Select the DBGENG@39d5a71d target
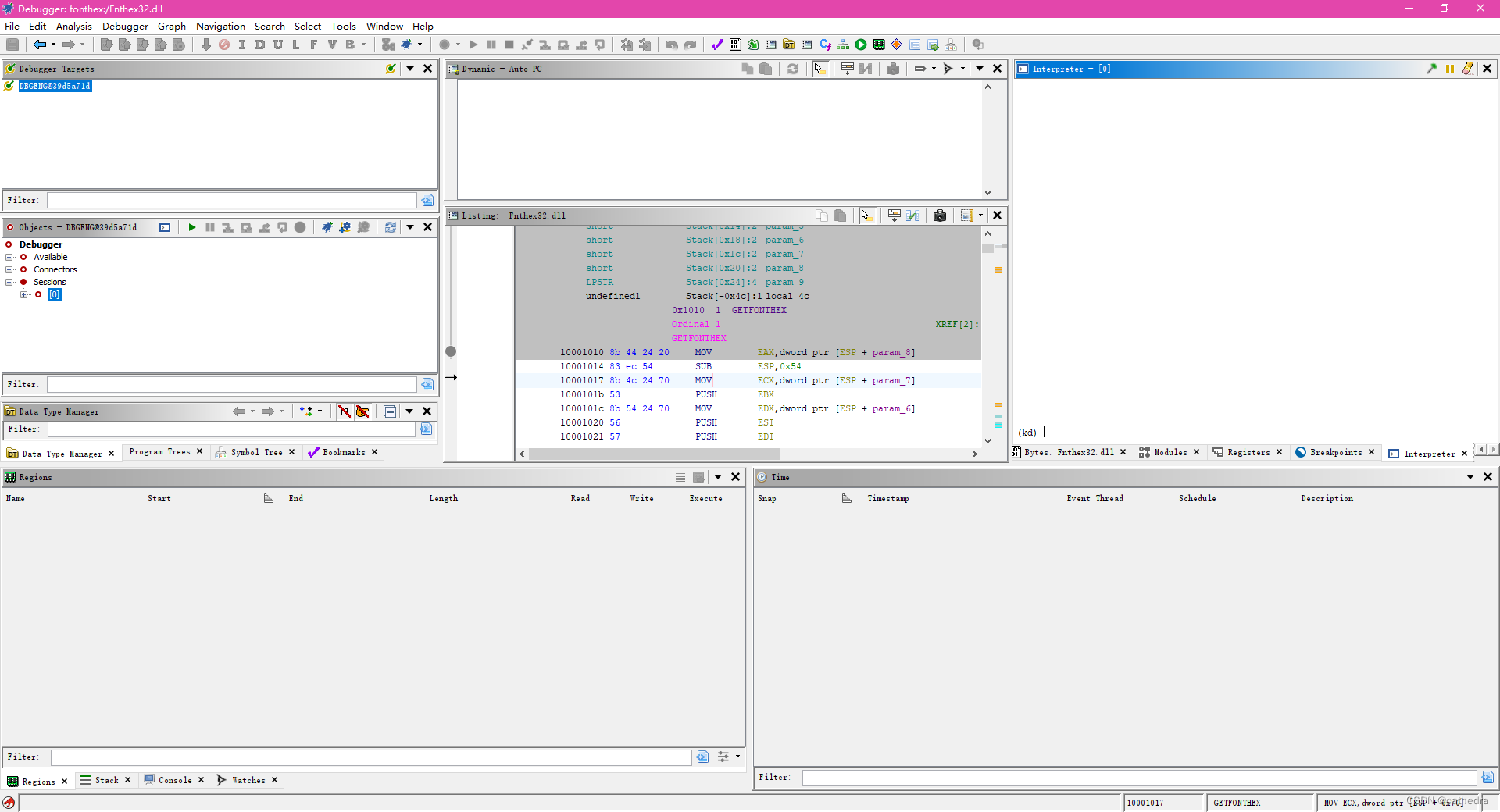The width and height of the screenshot is (1500, 812). [55, 86]
